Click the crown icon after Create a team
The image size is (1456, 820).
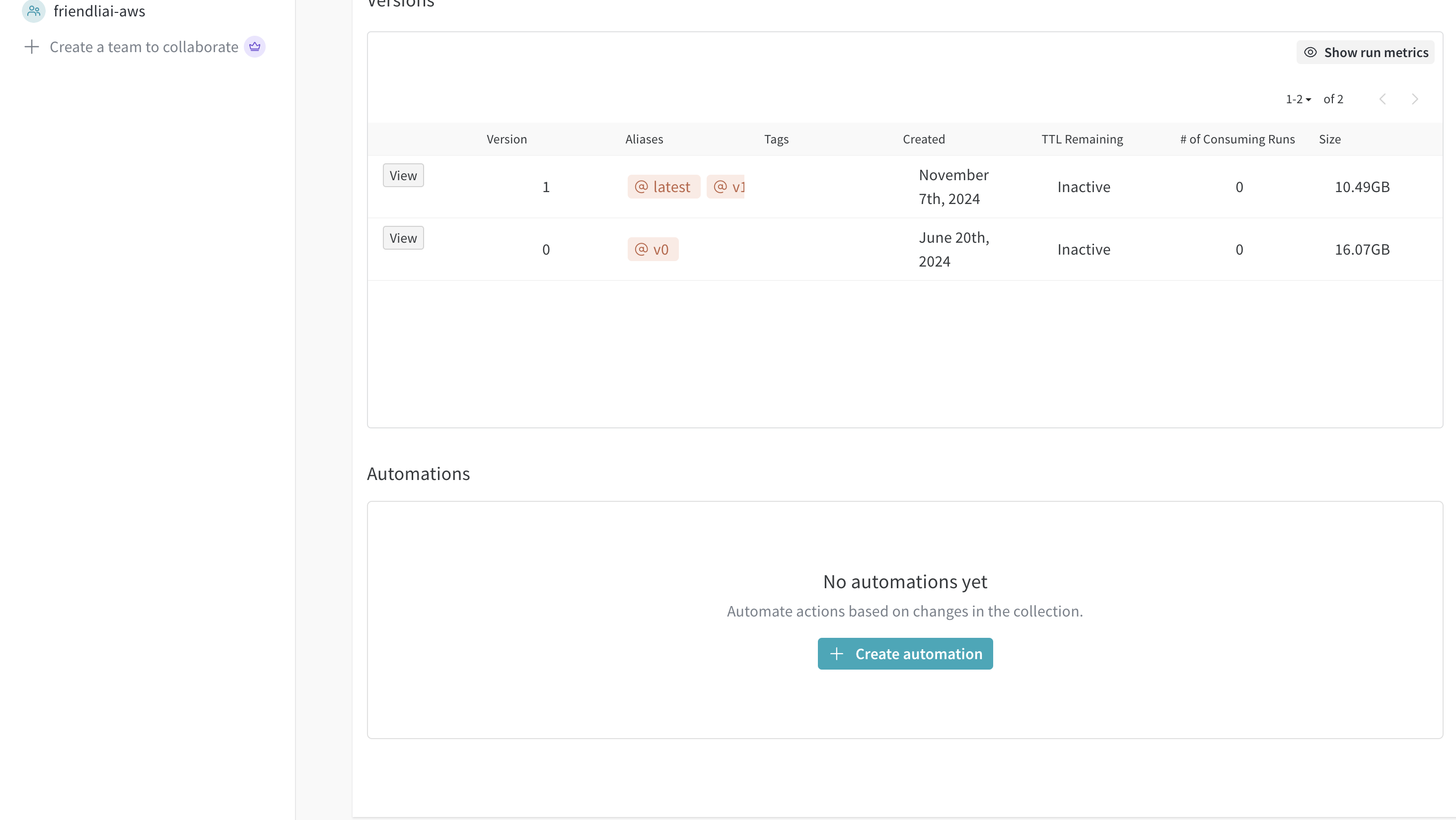254,46
